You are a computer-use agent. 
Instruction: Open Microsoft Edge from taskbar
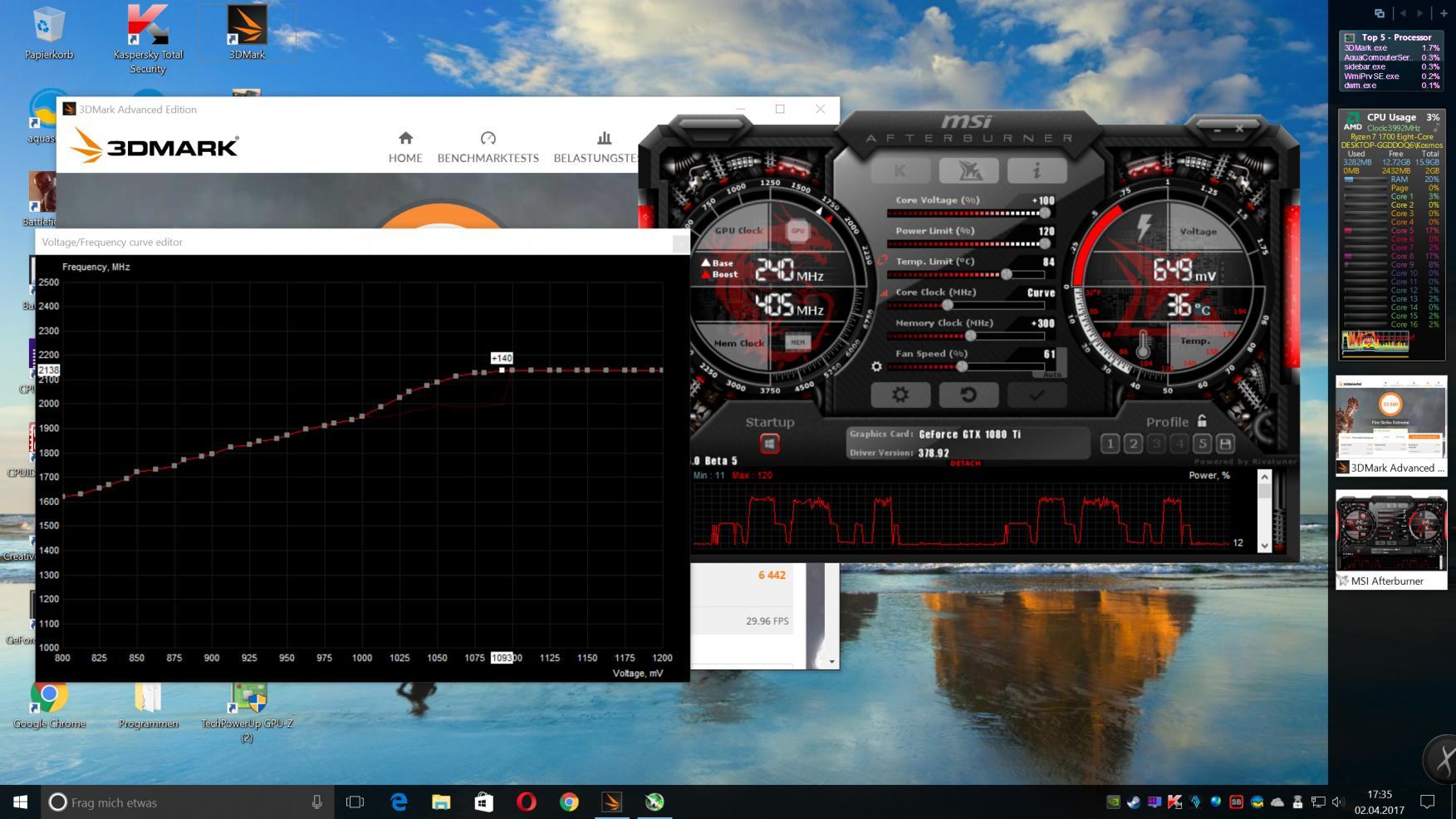coord(399,802)
